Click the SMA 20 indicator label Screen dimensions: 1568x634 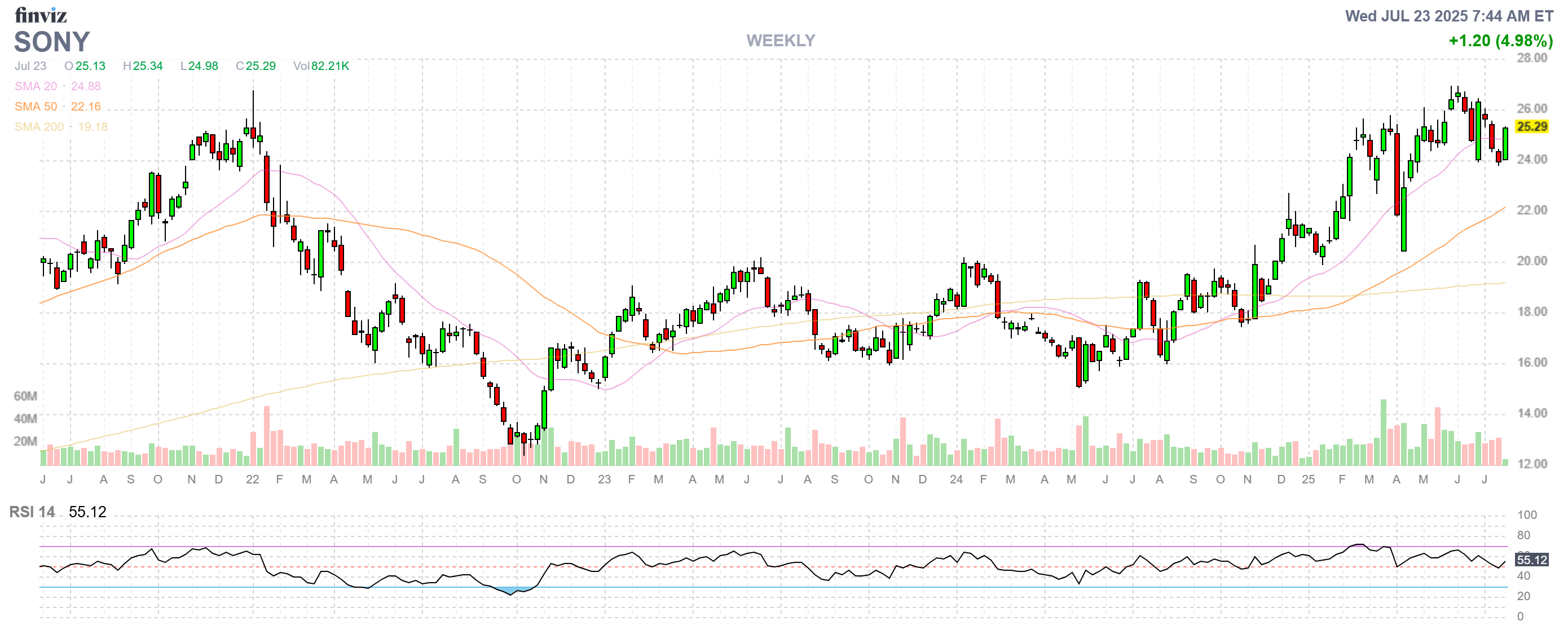click(x=36, y=86)
